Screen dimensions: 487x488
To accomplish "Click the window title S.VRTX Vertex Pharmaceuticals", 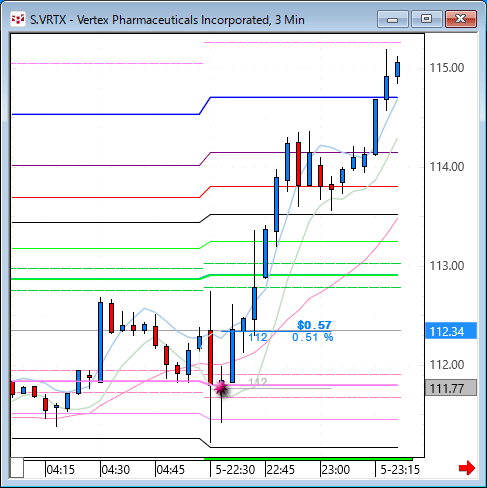I will click(x=167, y=20).
